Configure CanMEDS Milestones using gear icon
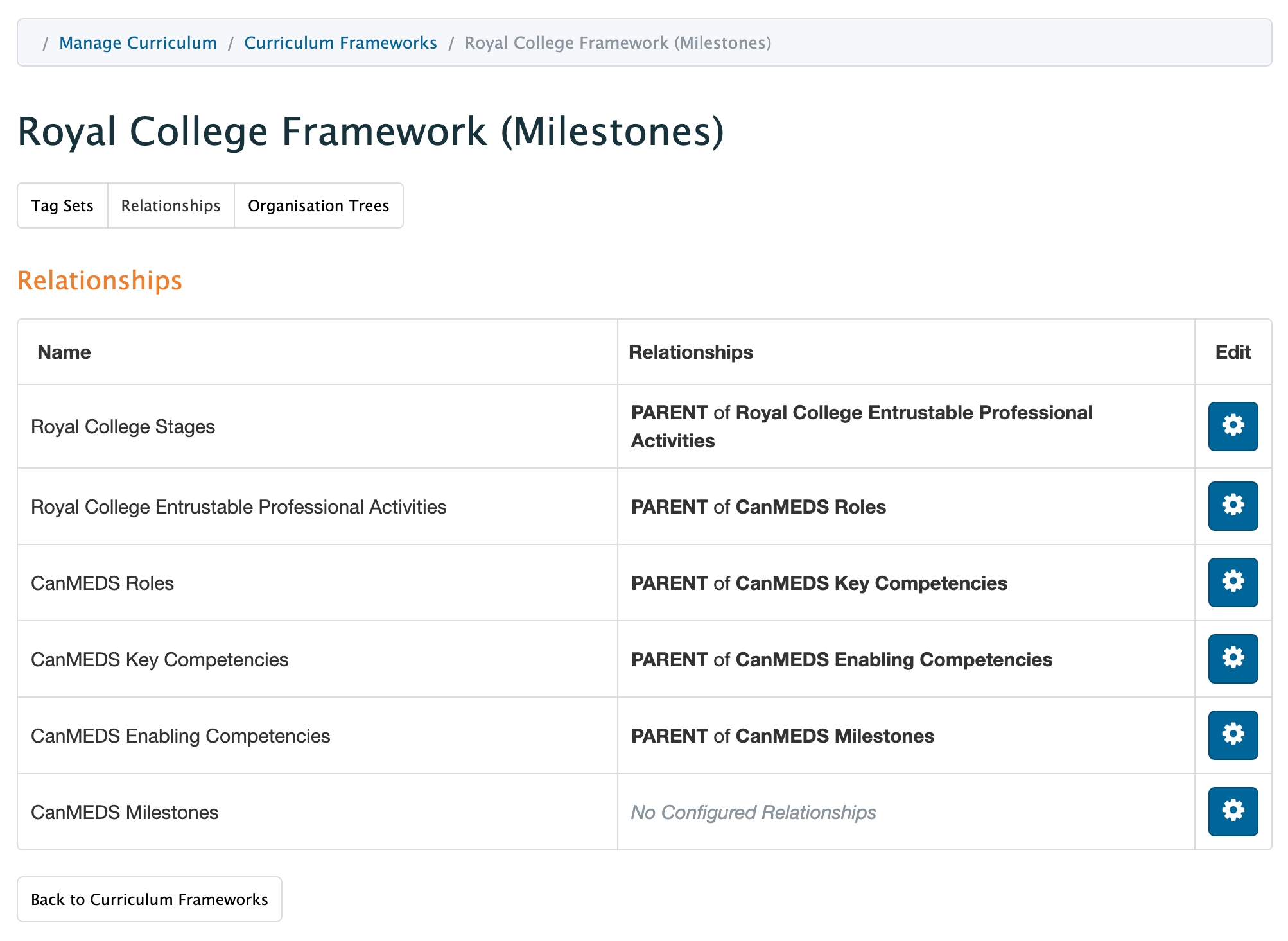Screen dimensions: 1288x941 click(x=1232, y=811)
